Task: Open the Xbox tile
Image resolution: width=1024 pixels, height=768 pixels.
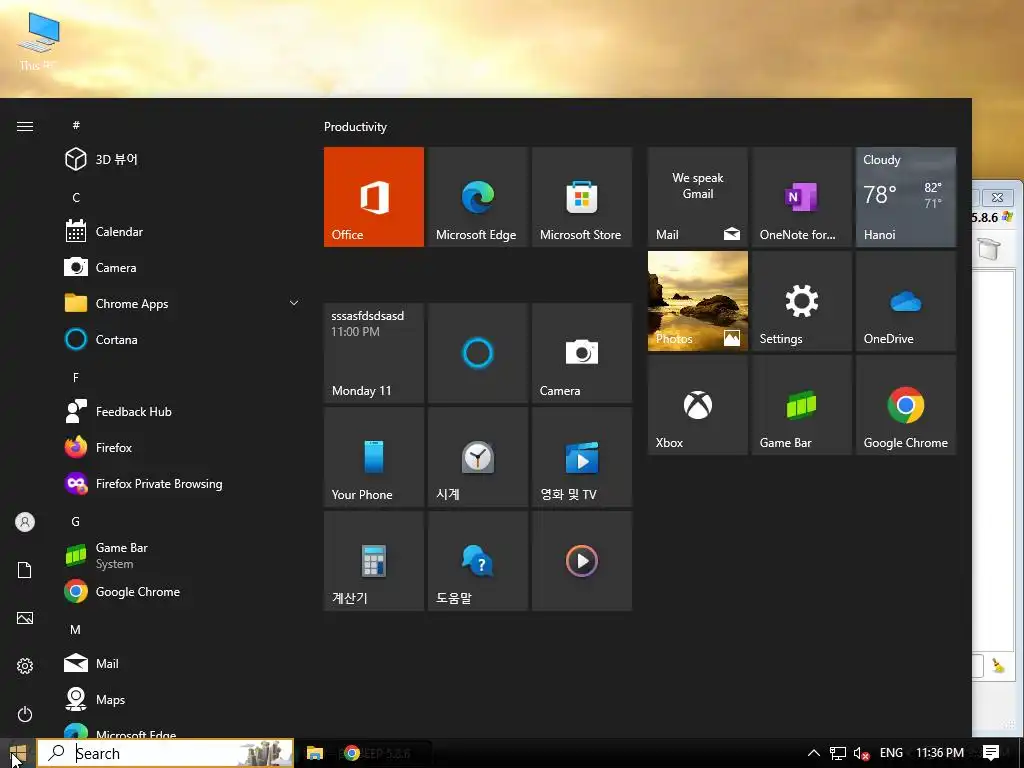Action: coord(697,404)
